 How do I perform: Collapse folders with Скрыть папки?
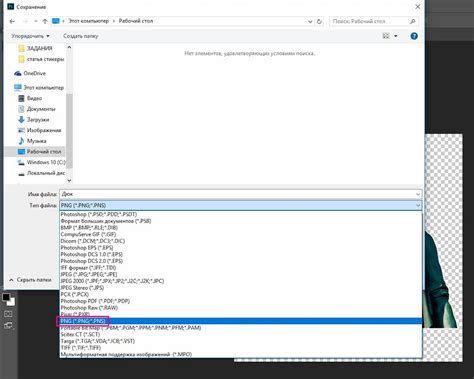coord(30,280)
